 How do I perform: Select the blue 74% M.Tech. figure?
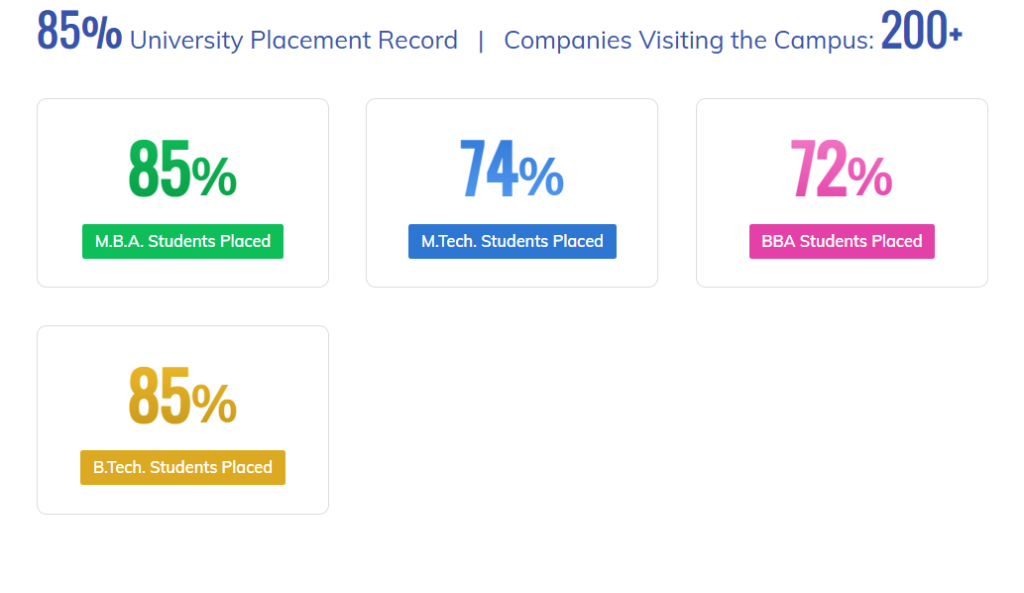(512, 169)
